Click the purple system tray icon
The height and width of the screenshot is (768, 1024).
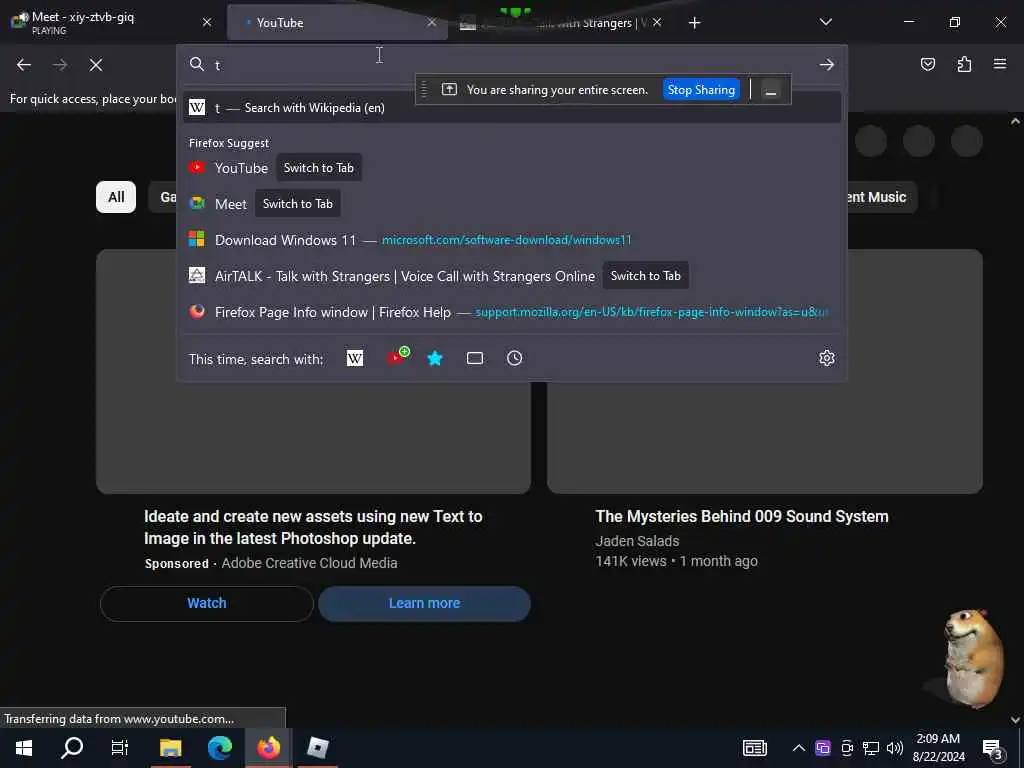coord(823,748)
